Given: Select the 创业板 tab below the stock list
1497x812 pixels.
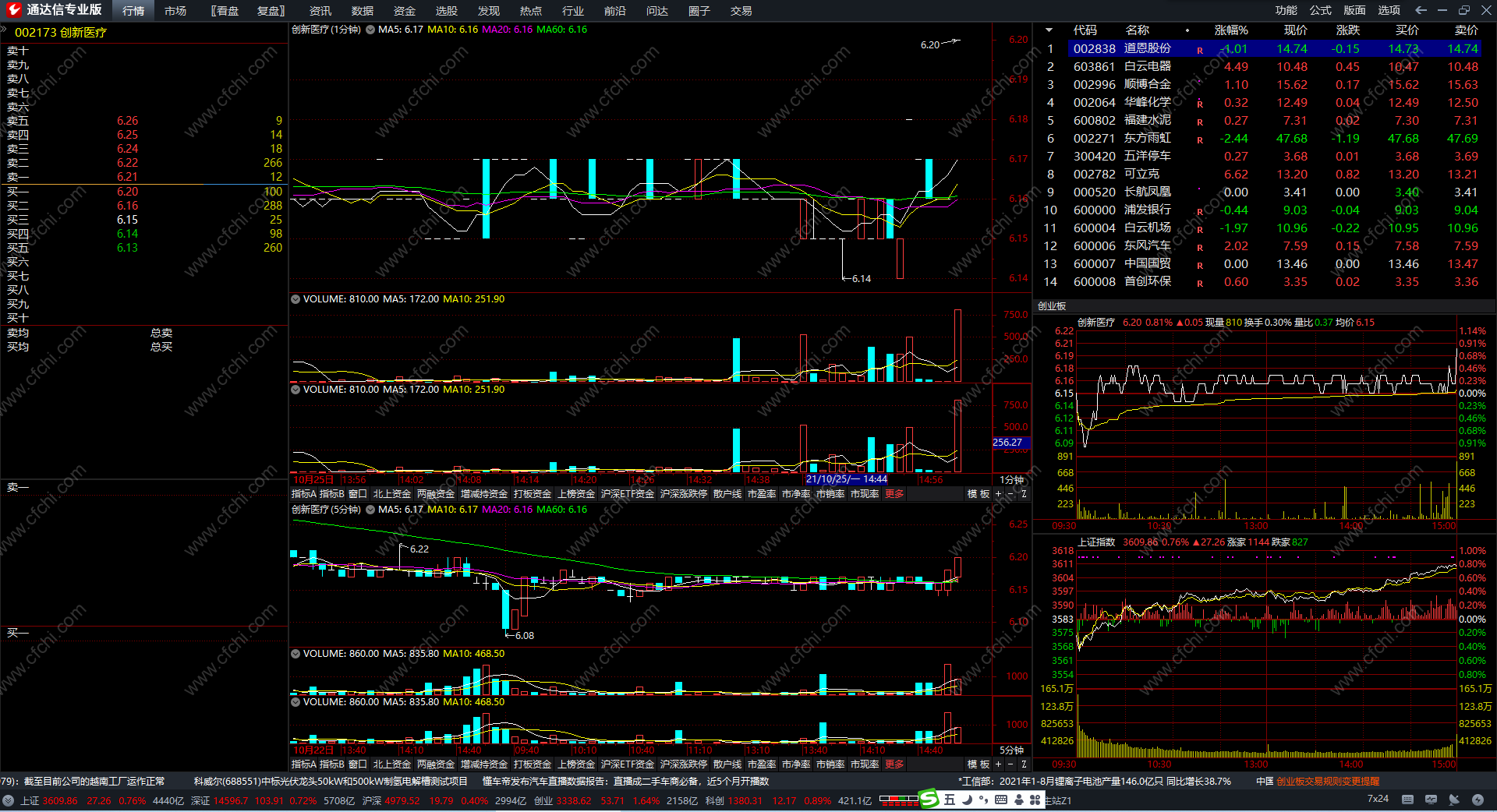Looking at the screenshot, I should [1052, 306].
